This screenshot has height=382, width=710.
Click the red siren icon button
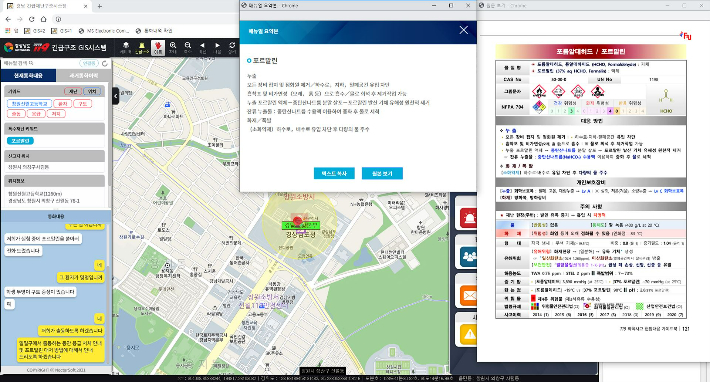coord(469,219)
